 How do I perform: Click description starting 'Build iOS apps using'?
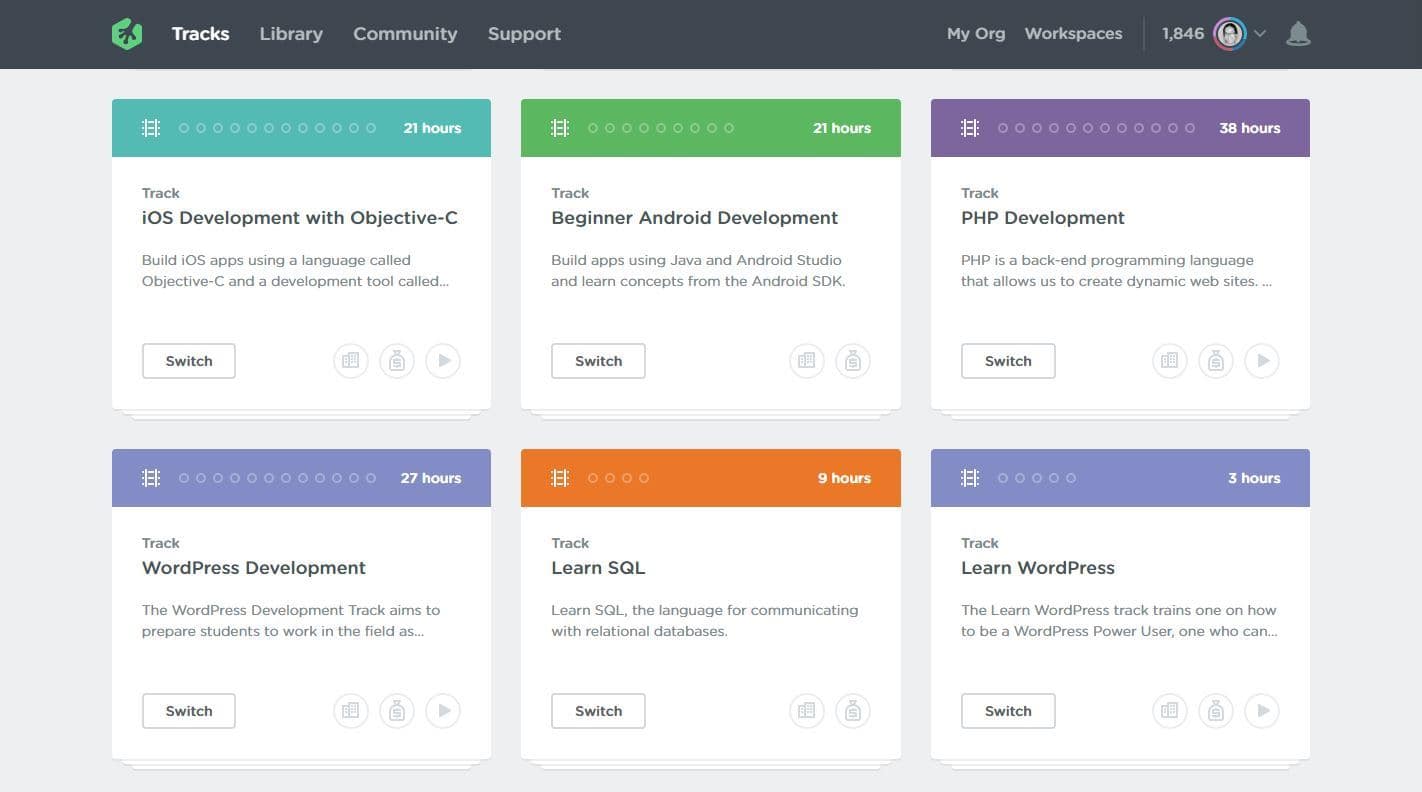pos(296,271)
